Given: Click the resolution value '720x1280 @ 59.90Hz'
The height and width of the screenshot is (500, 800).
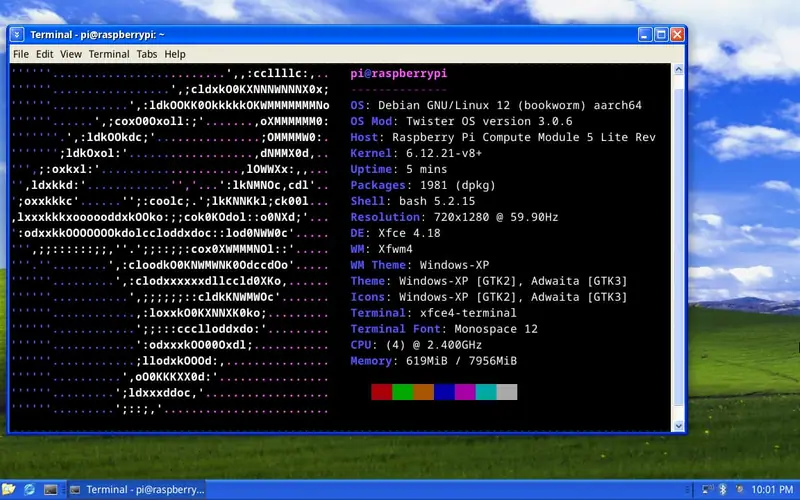Looking at the screenshot, I should [x=496, y=217].
